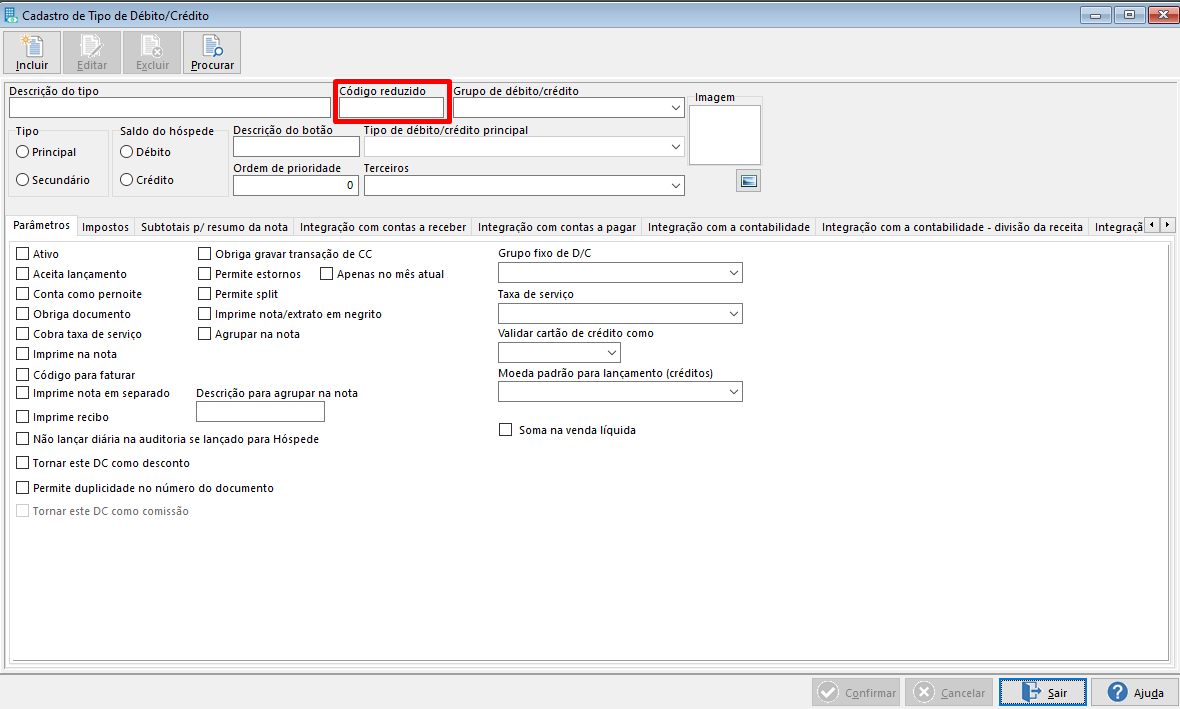Open Integração com contas a receber tab
This screenshot has width=1180, height=709.
pyautogui.click(x=383, y=227)
